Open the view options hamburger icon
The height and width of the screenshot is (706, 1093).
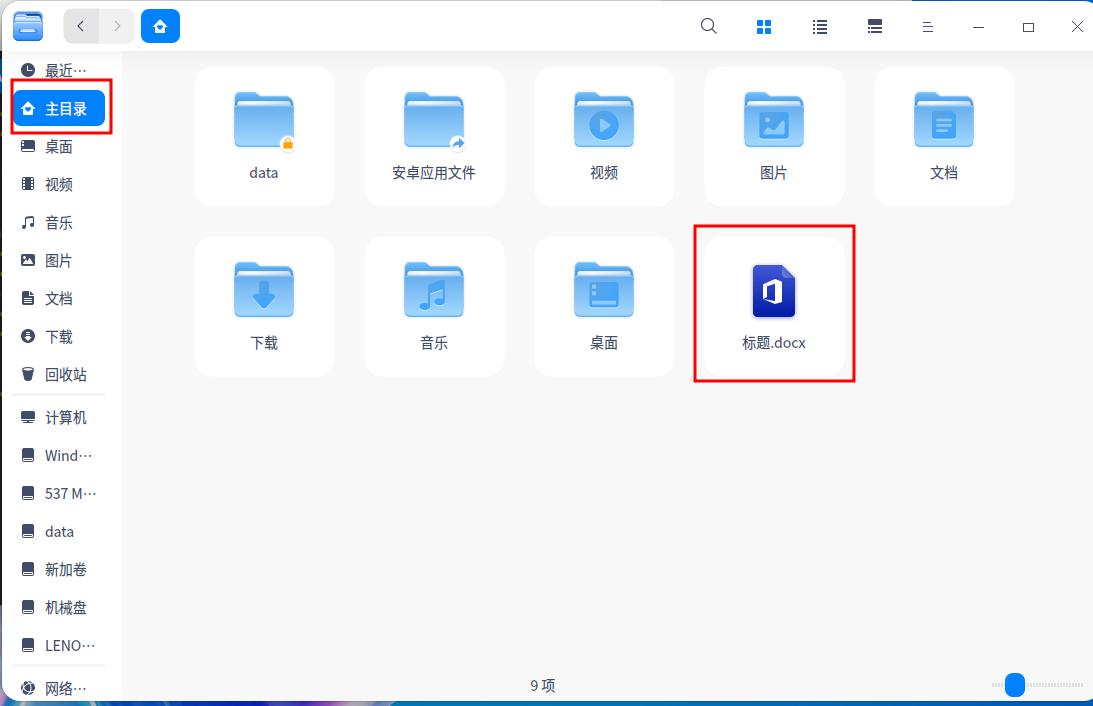coord(928,26)
